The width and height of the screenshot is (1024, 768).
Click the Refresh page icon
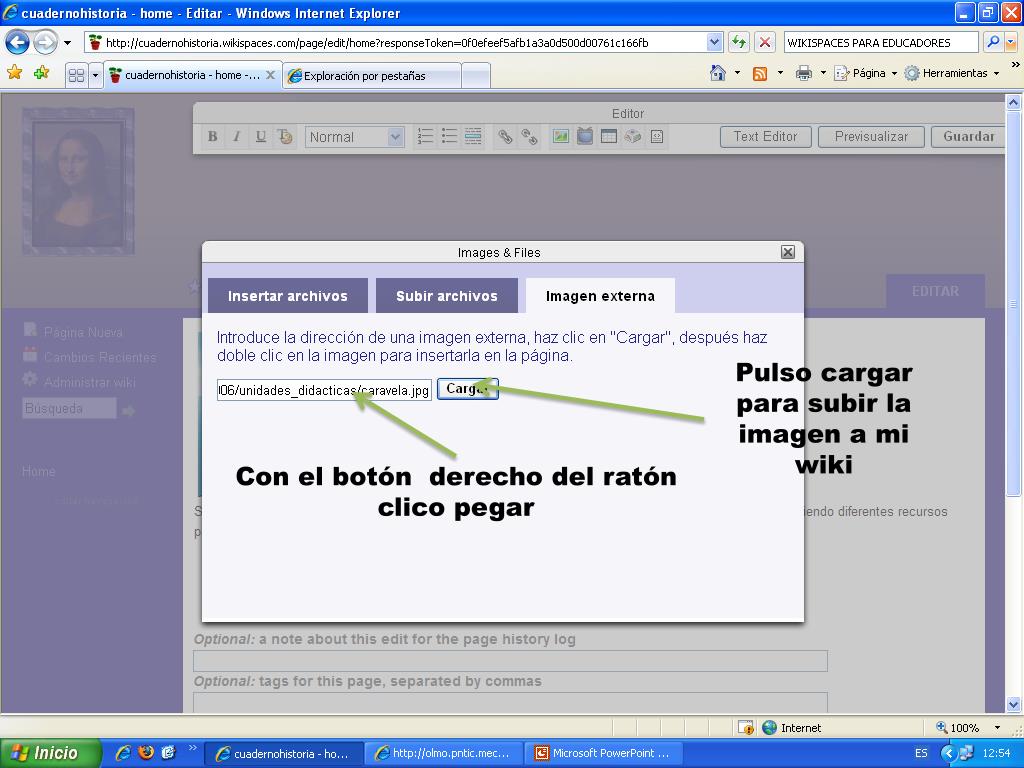[739, 43]
